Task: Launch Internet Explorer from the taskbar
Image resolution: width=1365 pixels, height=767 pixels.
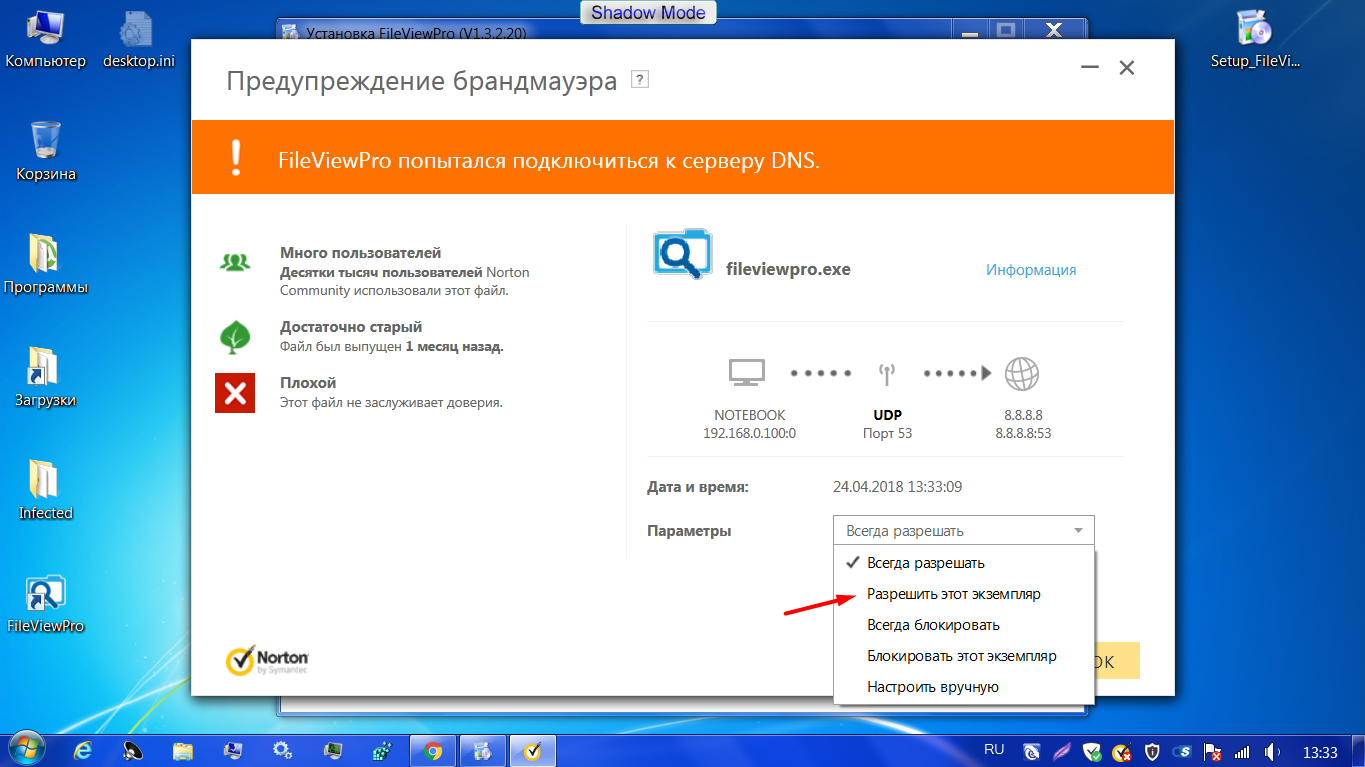Action: [x=84, y=750]
